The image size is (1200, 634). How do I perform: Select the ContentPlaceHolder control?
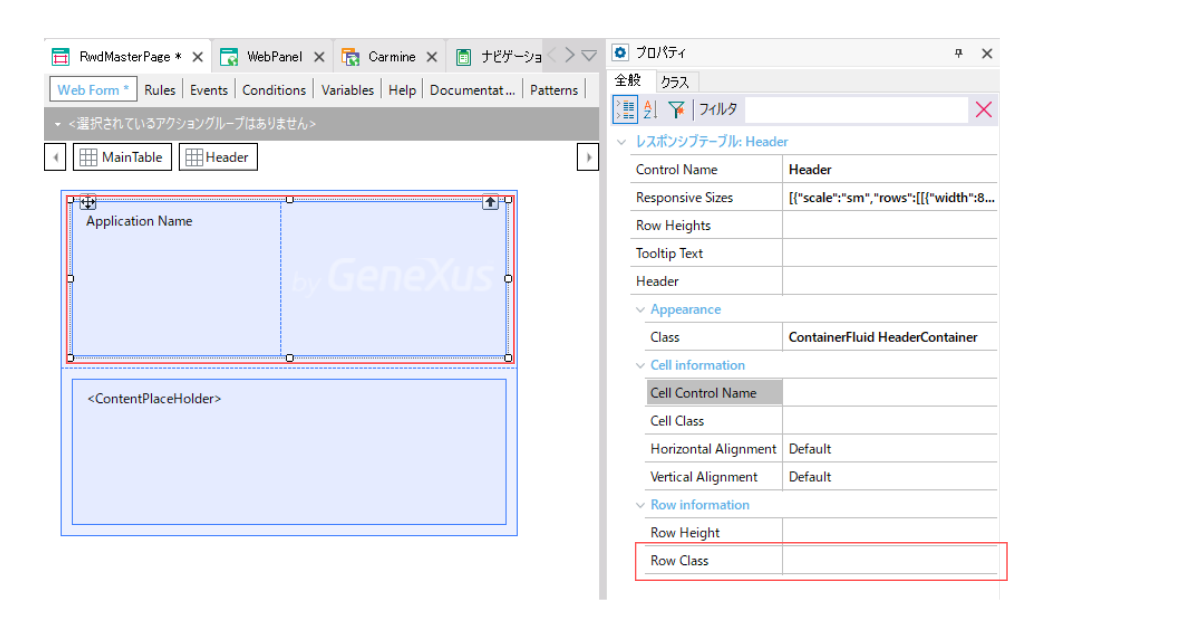(x=155, y=399)
